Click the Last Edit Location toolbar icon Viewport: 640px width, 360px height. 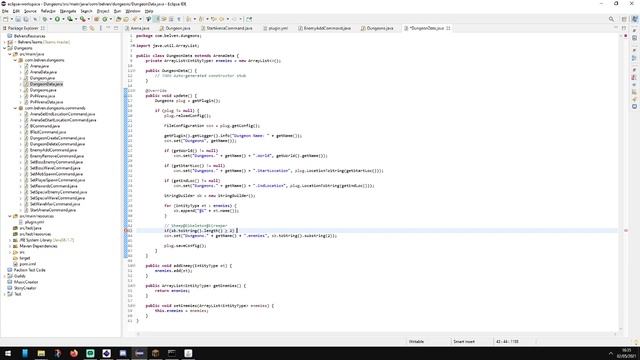point(213,19)
